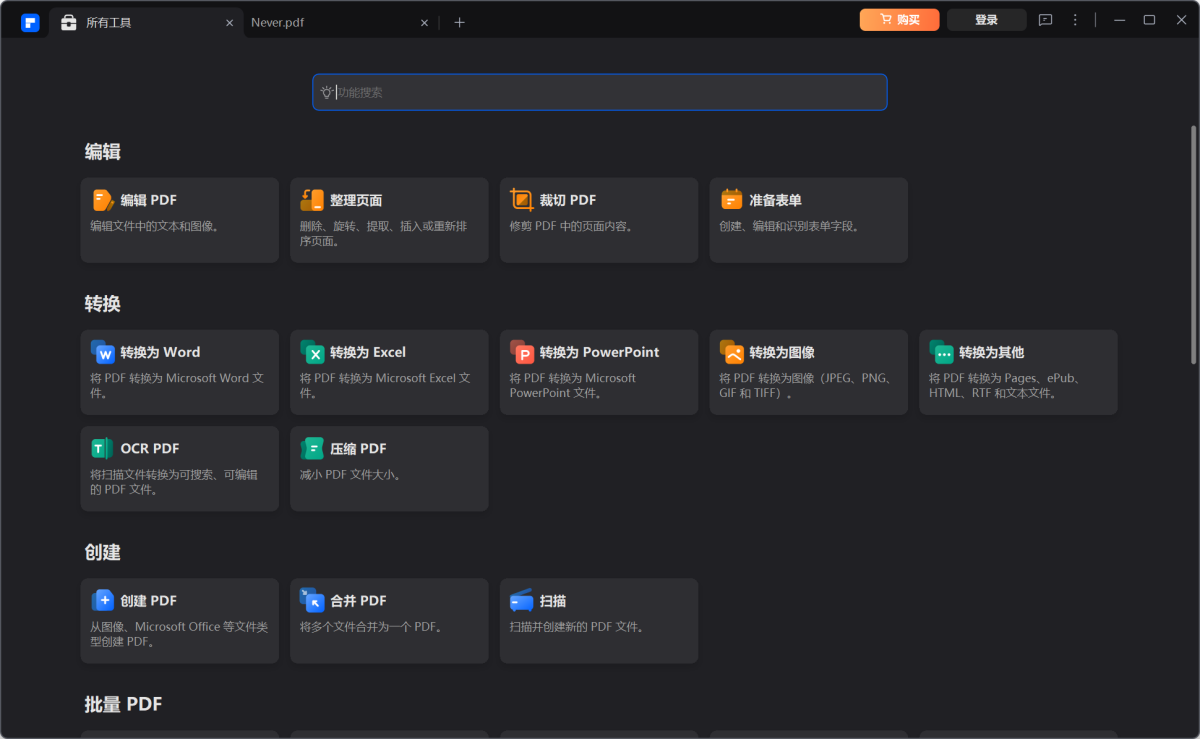Start the OCR PDF tool
This screenshot has height=739, width=1200.
103,448
